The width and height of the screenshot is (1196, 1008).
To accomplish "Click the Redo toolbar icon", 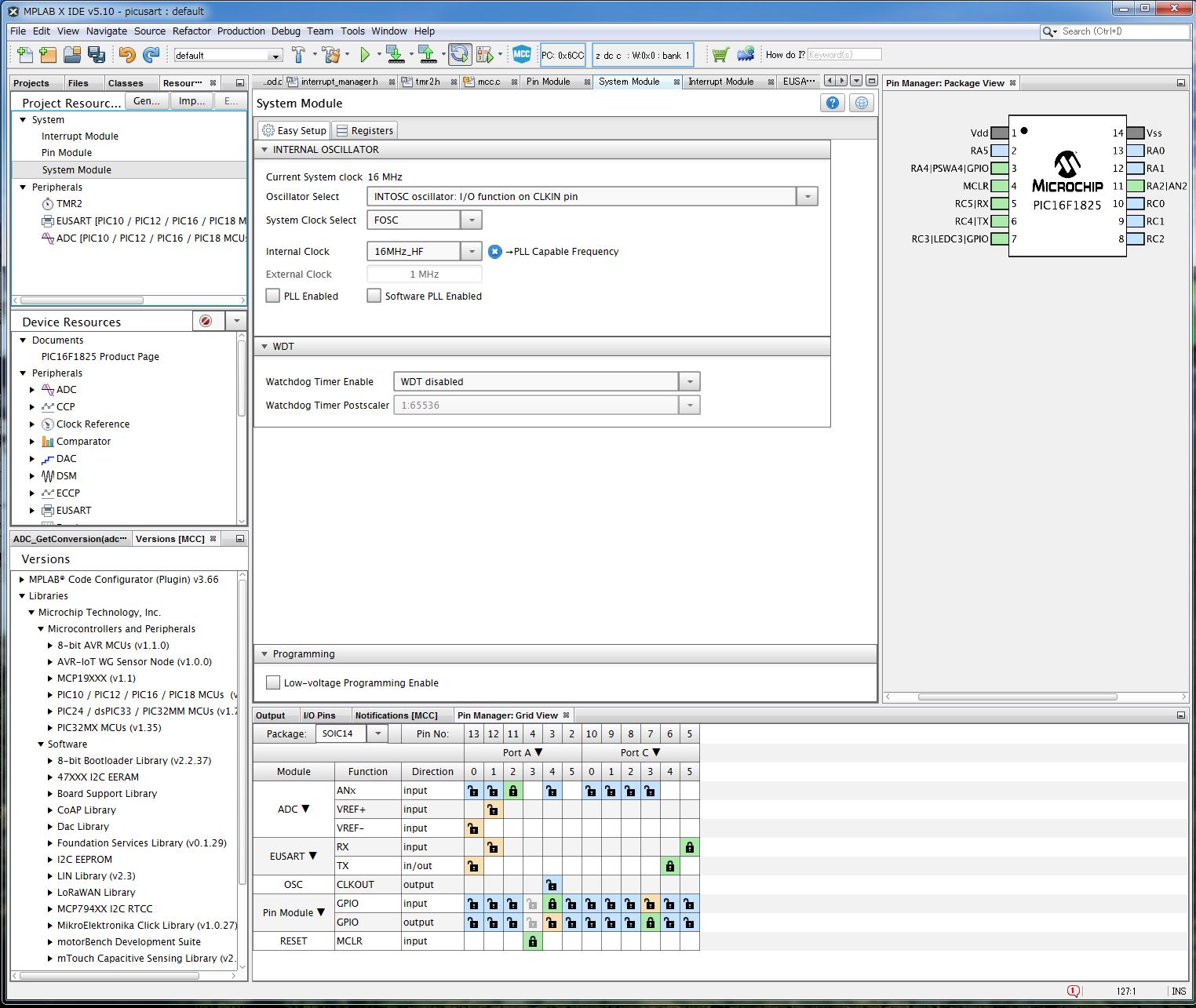I will pyautogui.click(x=151, y=55).
